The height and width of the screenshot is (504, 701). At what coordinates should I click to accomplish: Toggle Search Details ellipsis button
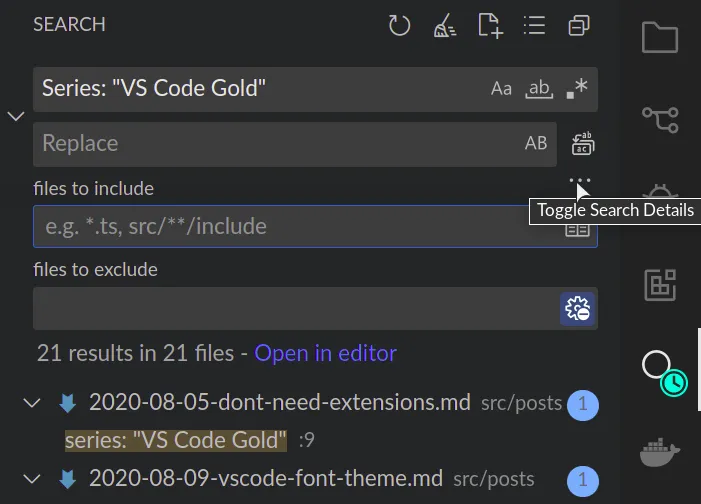coord(580,180)
